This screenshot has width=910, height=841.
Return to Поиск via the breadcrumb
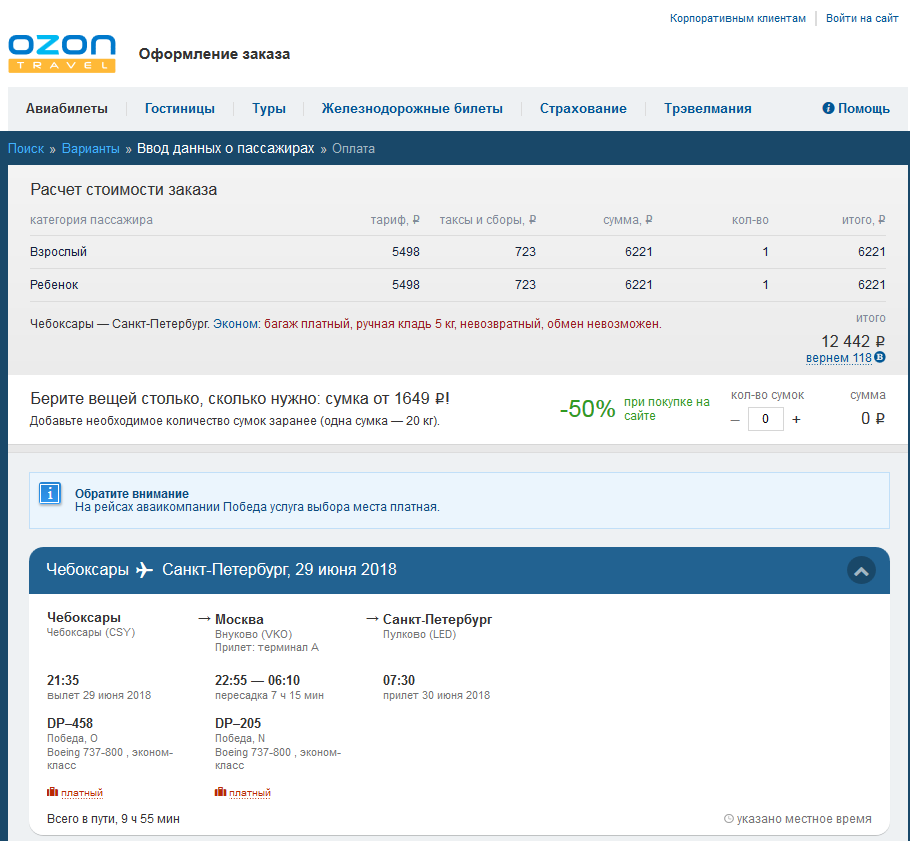tap(26, 149)
